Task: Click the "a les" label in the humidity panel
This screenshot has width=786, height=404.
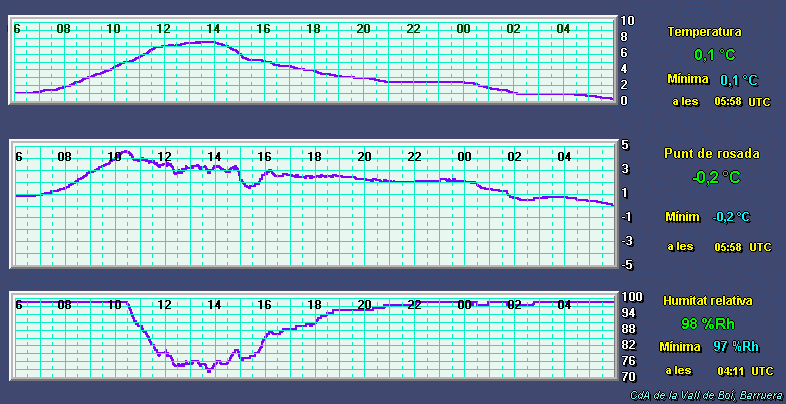Action: pyautogui.click(x=678, y=371)
